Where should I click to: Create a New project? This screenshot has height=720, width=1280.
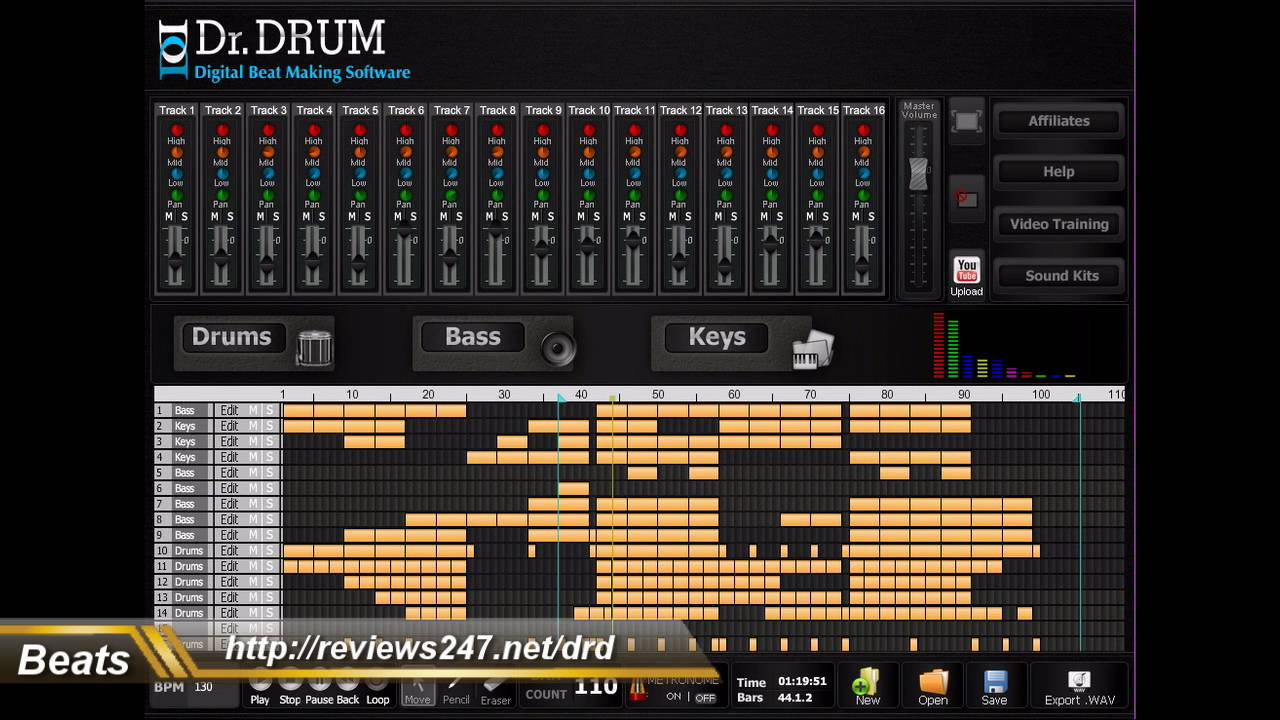click(x=867, y=688)
